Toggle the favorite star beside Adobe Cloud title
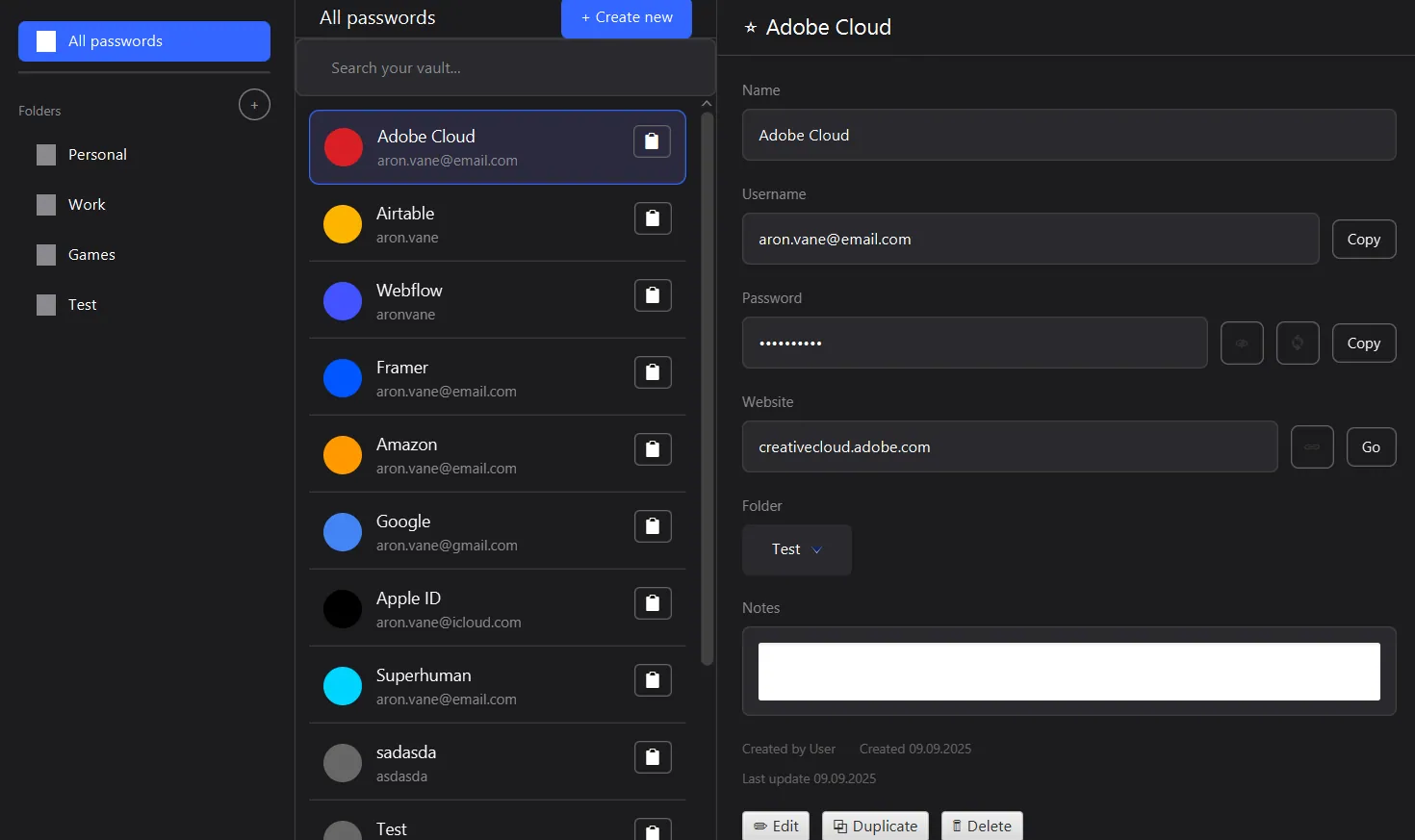The width and height of the screenshot is (1415, 840). coord(751,28)
